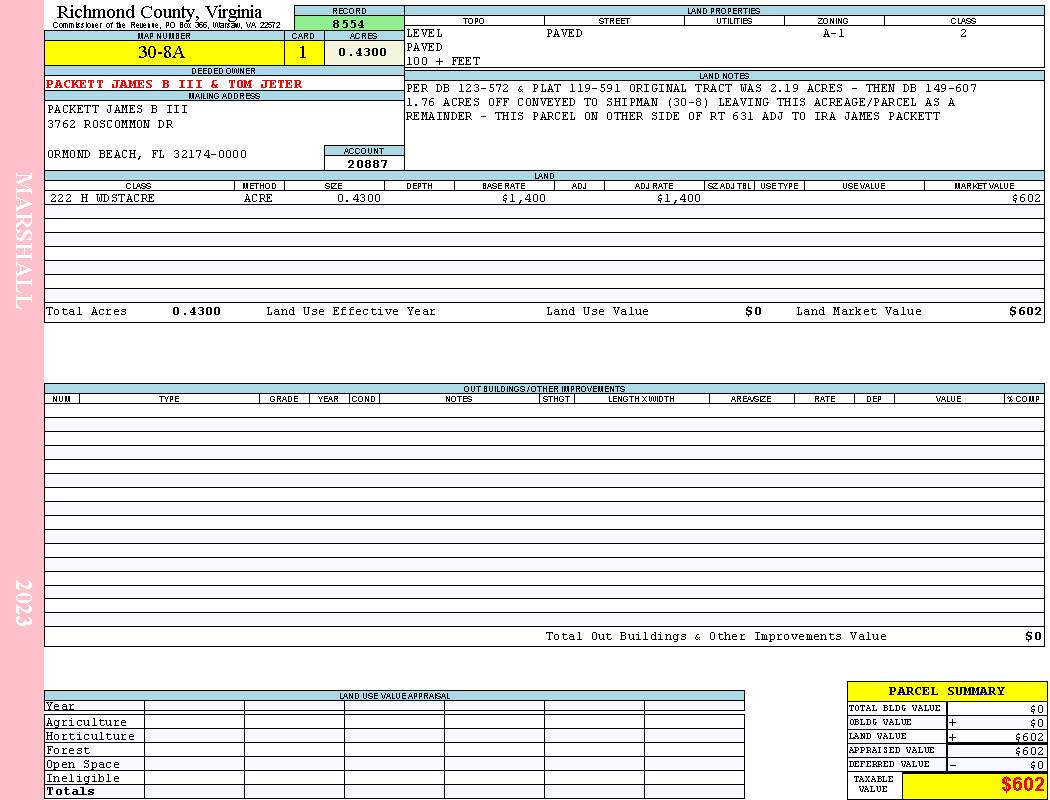Click the SZ ADJ TBL column header

point(729,185)
